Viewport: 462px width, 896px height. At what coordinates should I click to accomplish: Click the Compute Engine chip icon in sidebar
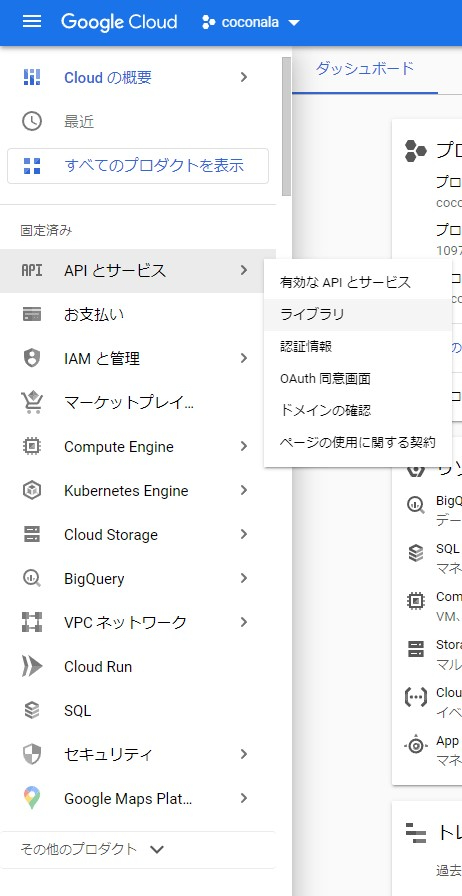(x=32, y=446)
